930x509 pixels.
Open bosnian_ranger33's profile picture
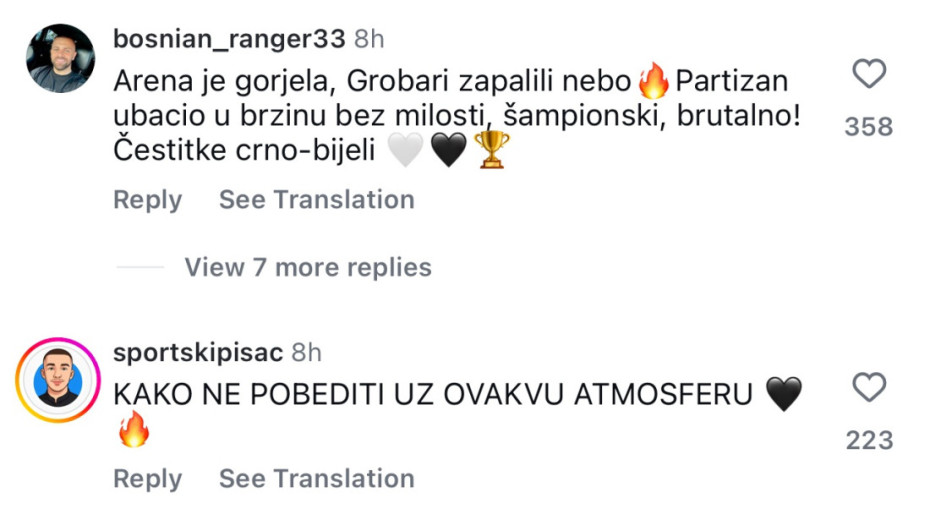click(59, 58)
